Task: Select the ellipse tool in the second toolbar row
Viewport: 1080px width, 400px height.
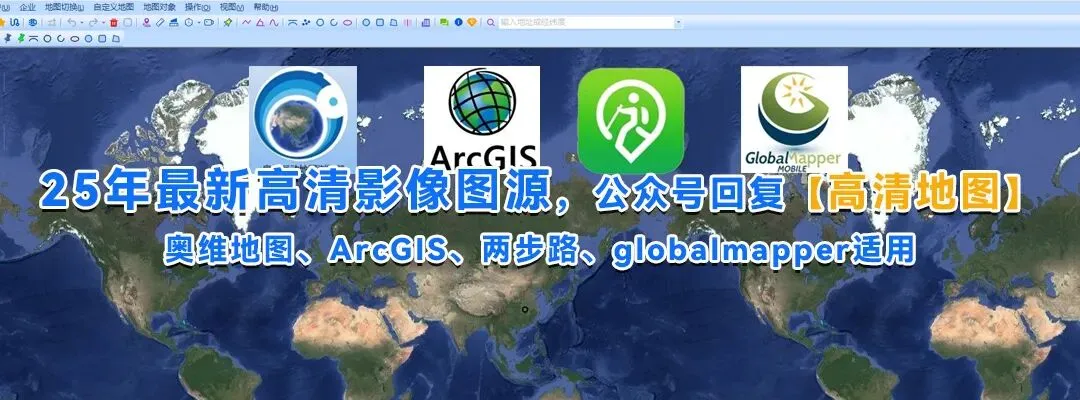Action: pos(74,38)
